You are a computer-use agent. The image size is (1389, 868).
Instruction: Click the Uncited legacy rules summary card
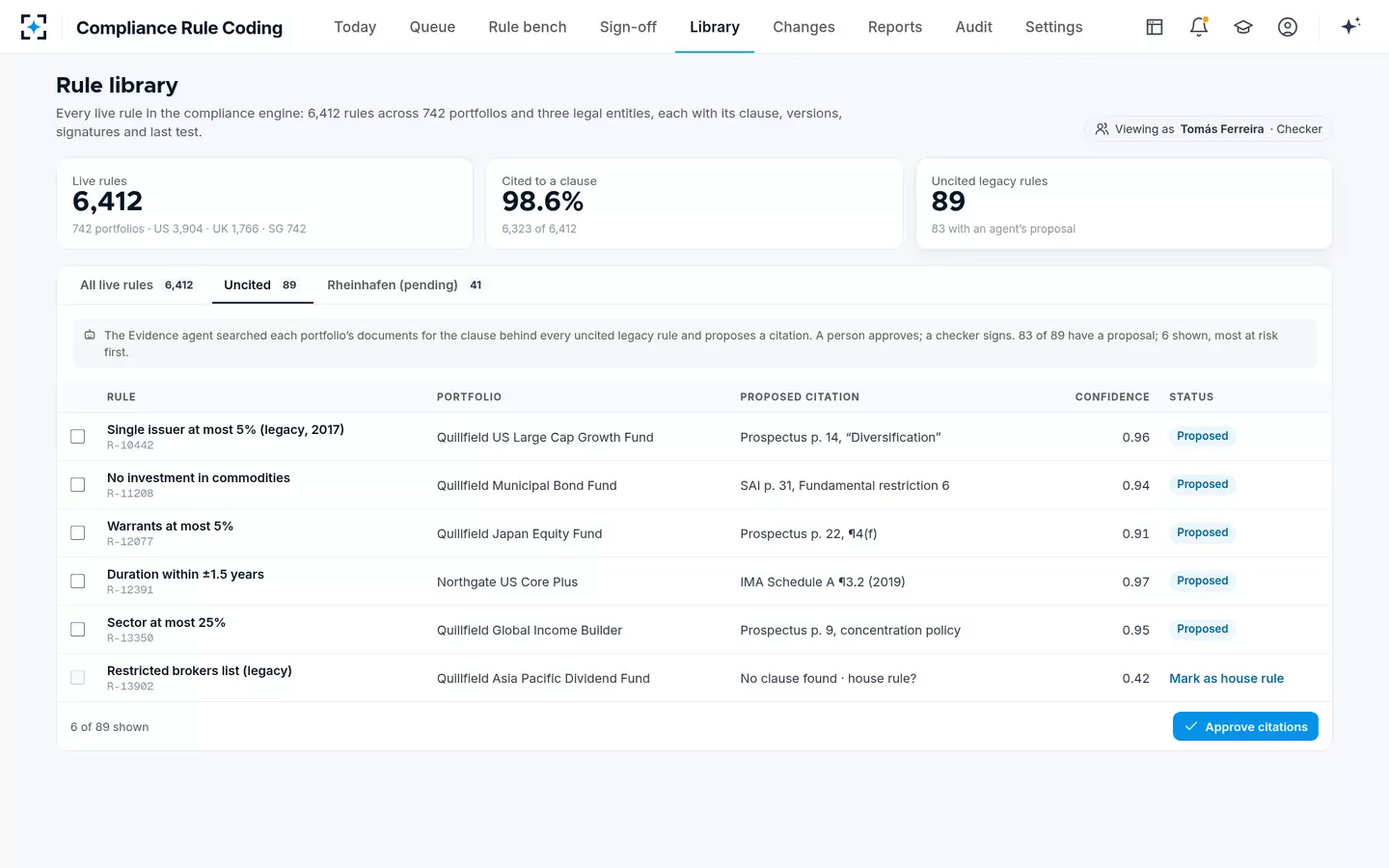(x=1124, y=204)
